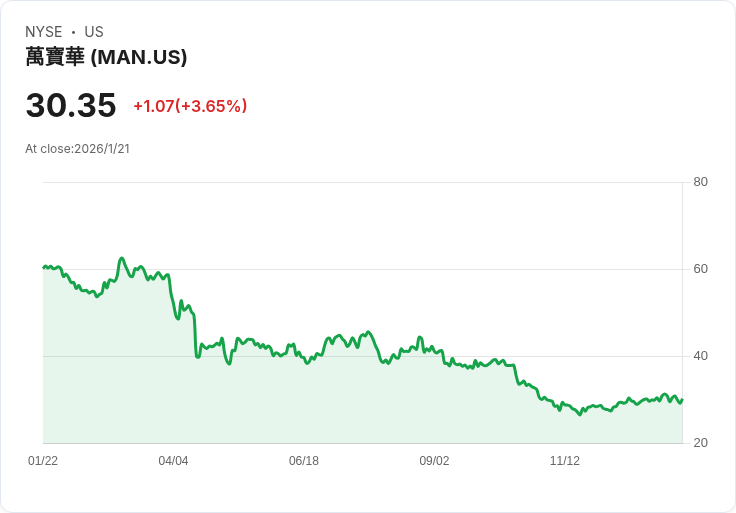Click the chart line's rightmost end point
Image resolution: width=736 pixels, height=513 pixels.
point(682,399)
